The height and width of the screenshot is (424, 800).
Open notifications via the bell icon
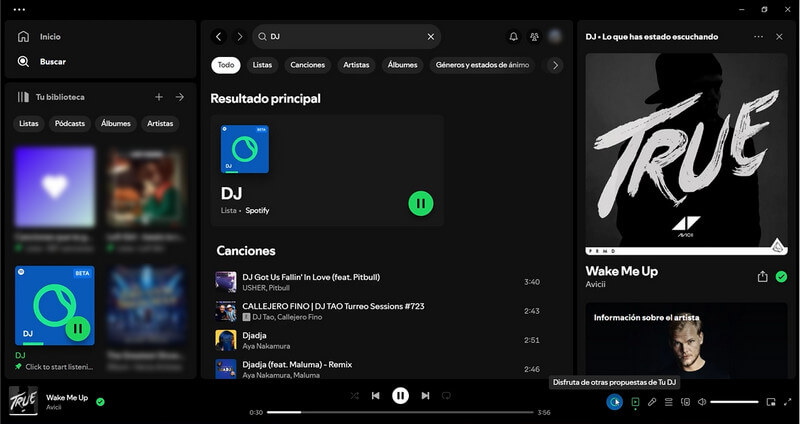[514, 37]
